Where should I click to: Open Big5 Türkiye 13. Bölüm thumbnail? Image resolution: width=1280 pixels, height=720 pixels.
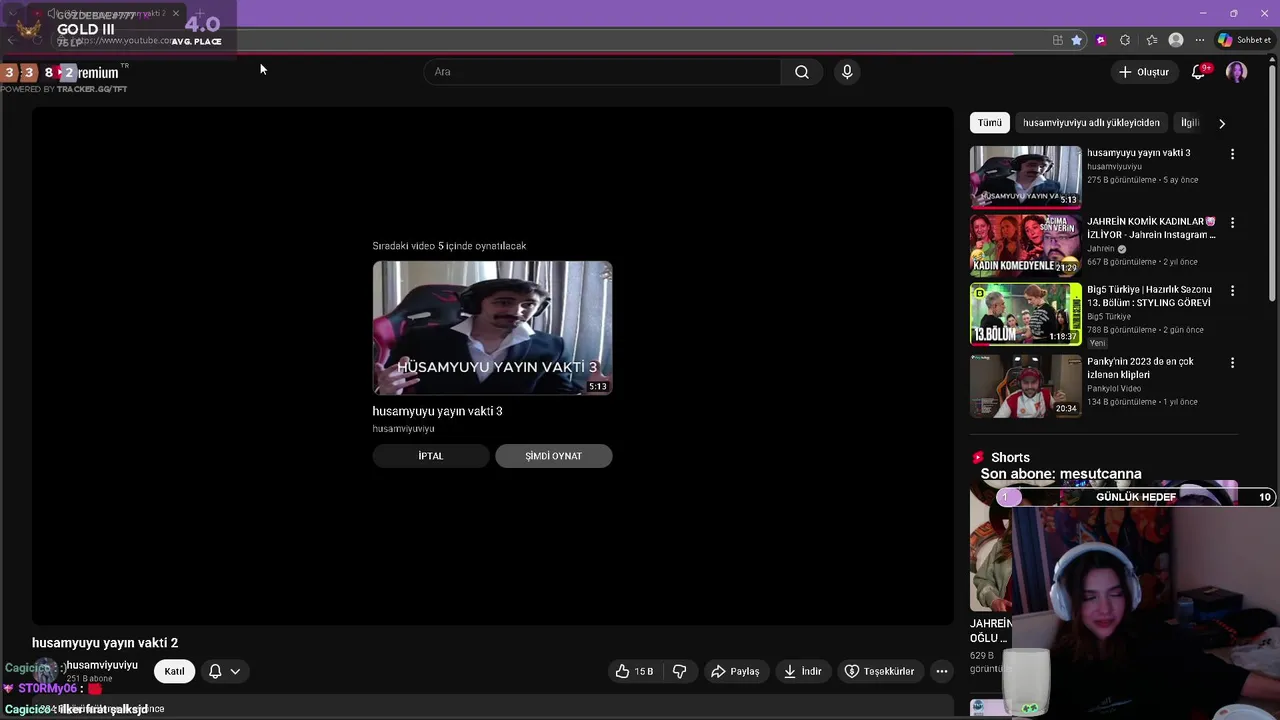click(1025, 314)
